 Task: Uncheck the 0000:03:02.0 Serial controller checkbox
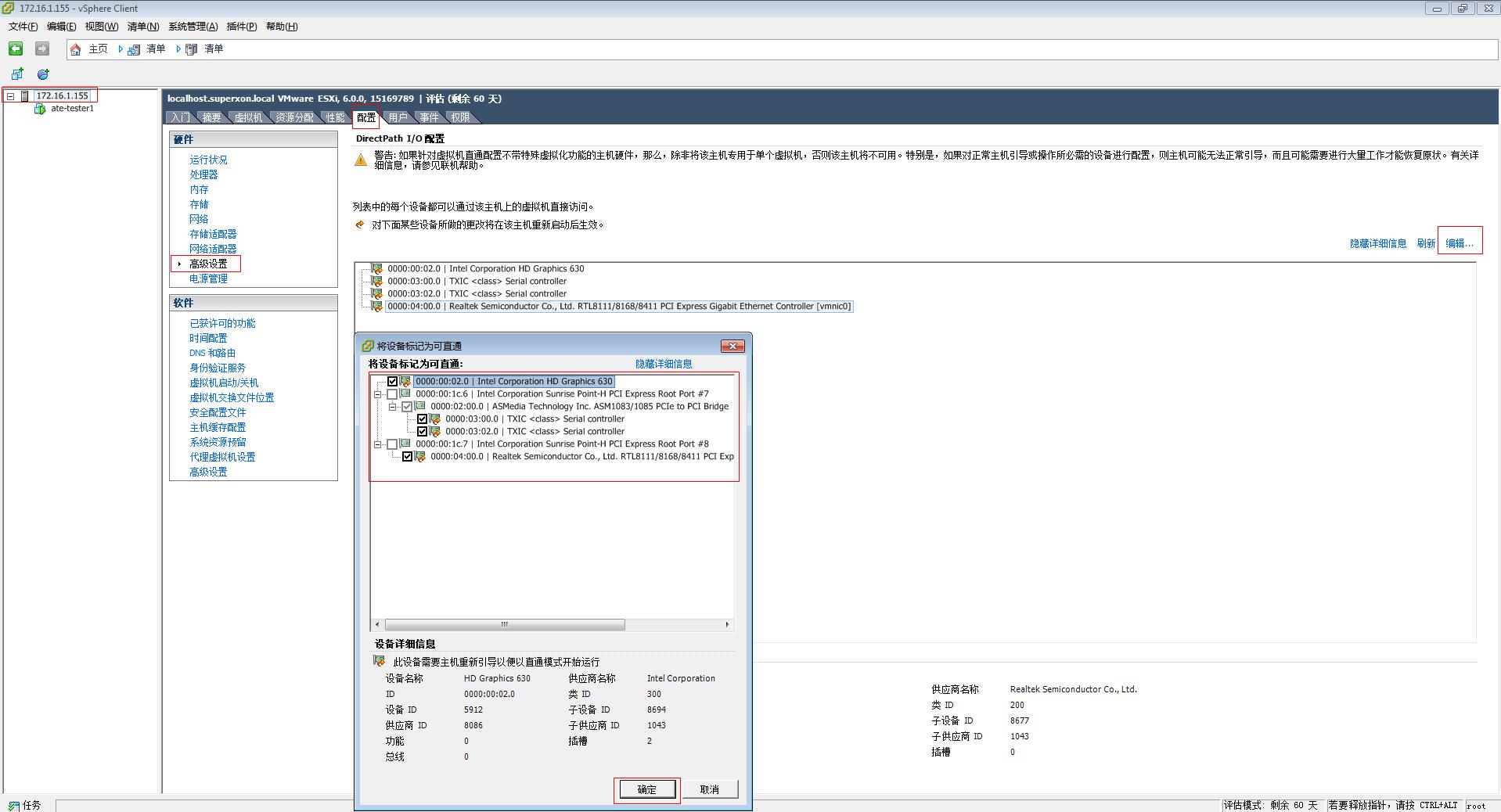pyautogui.click(x=422, y=432)
